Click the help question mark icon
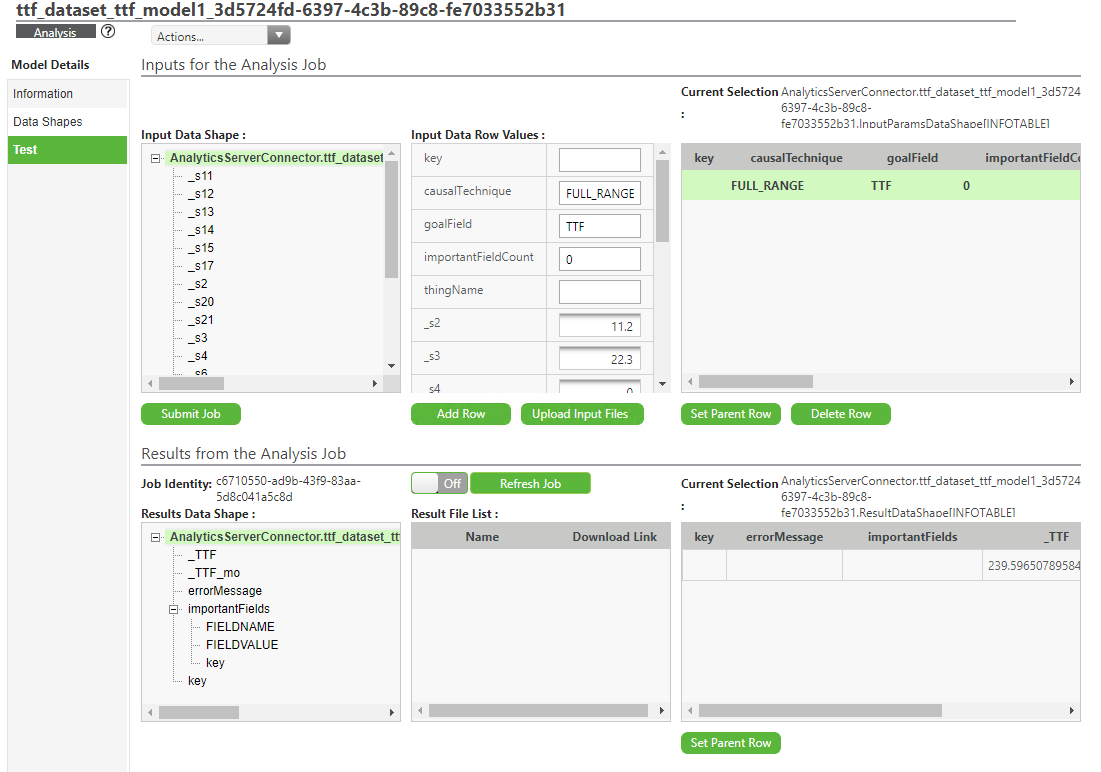 point(107,31)
